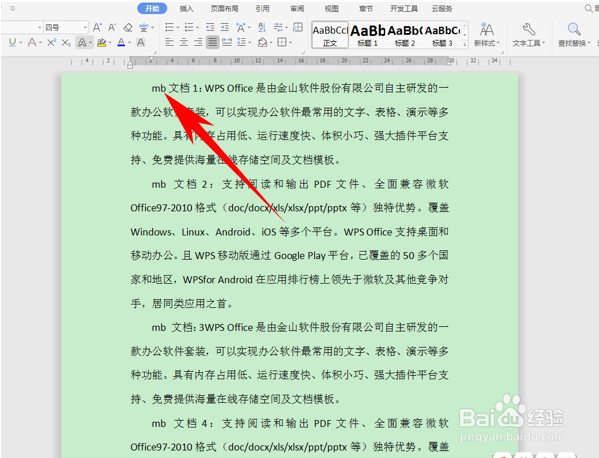Justify text alignment
599x458 pixels.
(x=212, y=42)
